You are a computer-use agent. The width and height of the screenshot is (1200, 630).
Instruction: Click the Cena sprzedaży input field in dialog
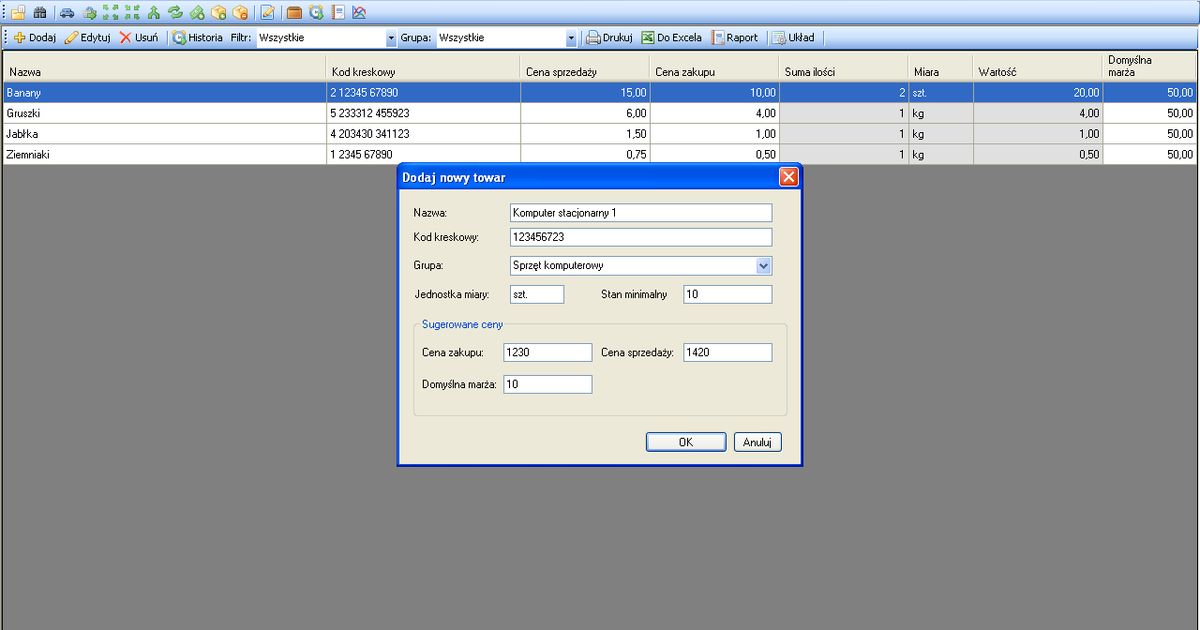click(728, 353)
